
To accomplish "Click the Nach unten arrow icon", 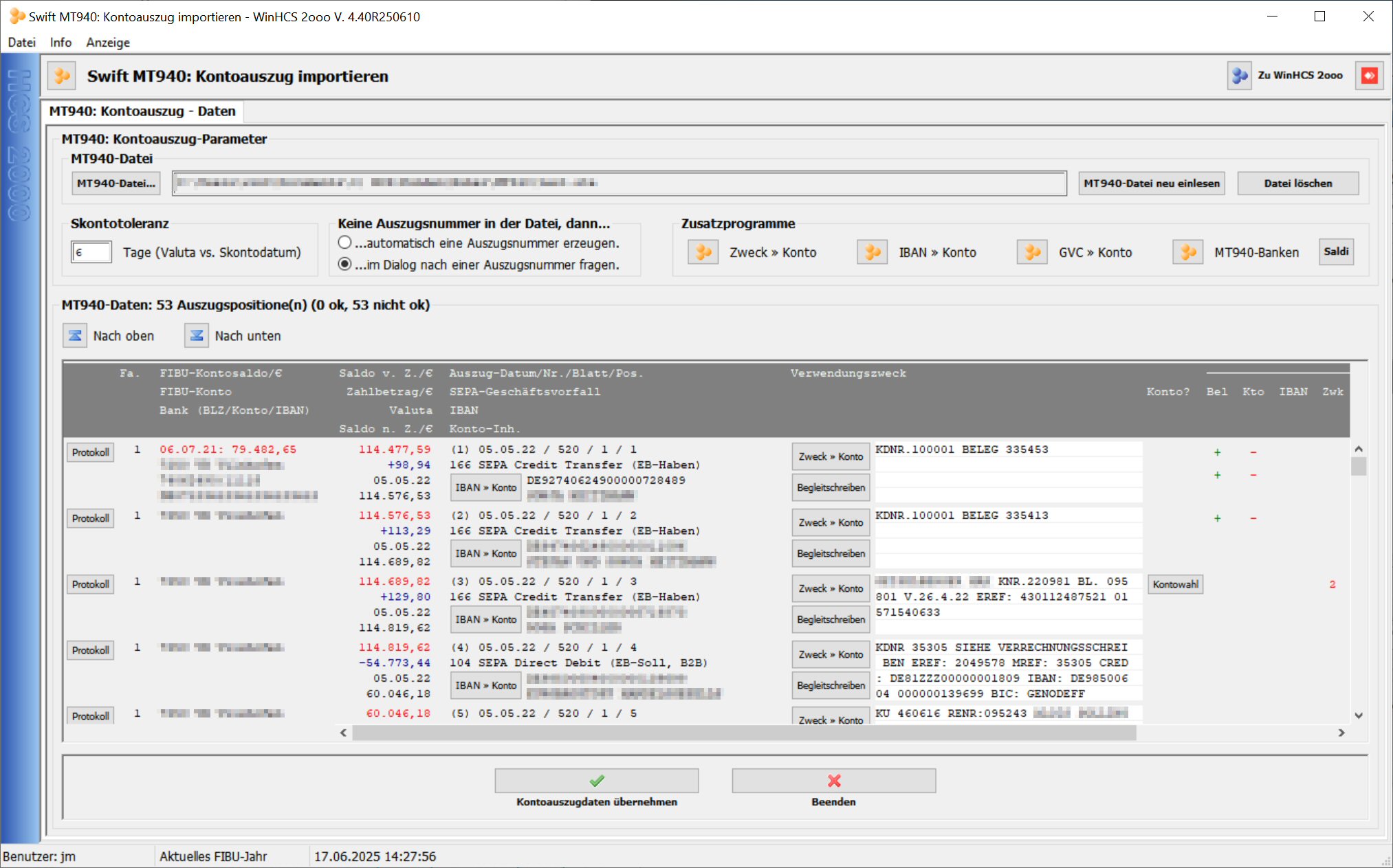I will click(196, 335).
